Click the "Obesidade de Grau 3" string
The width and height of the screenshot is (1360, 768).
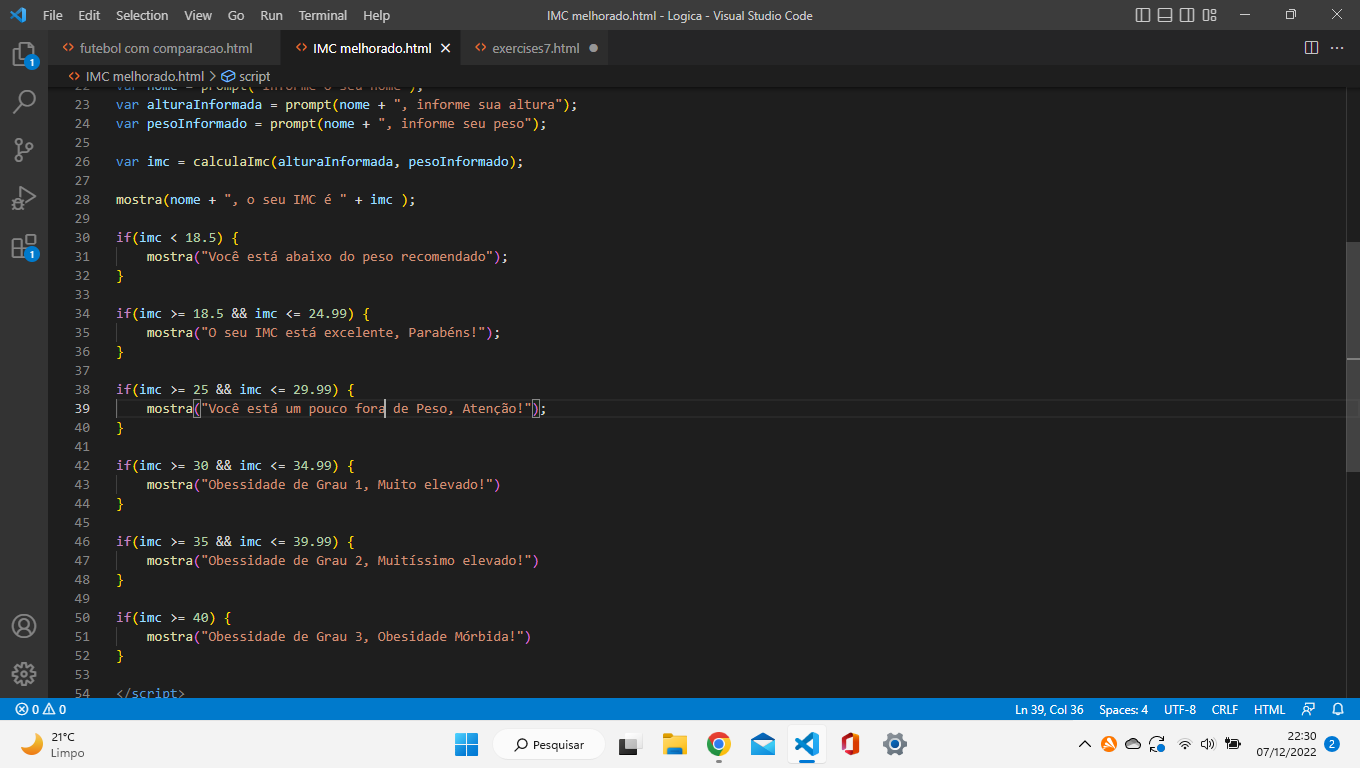[x=364, y=636]
